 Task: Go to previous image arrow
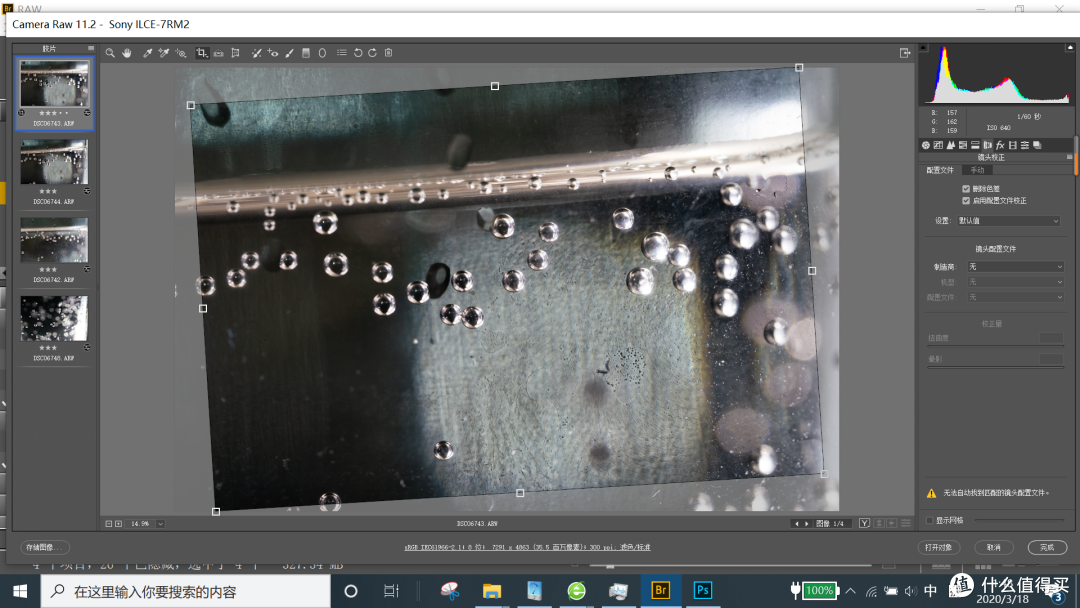[797, 524]
